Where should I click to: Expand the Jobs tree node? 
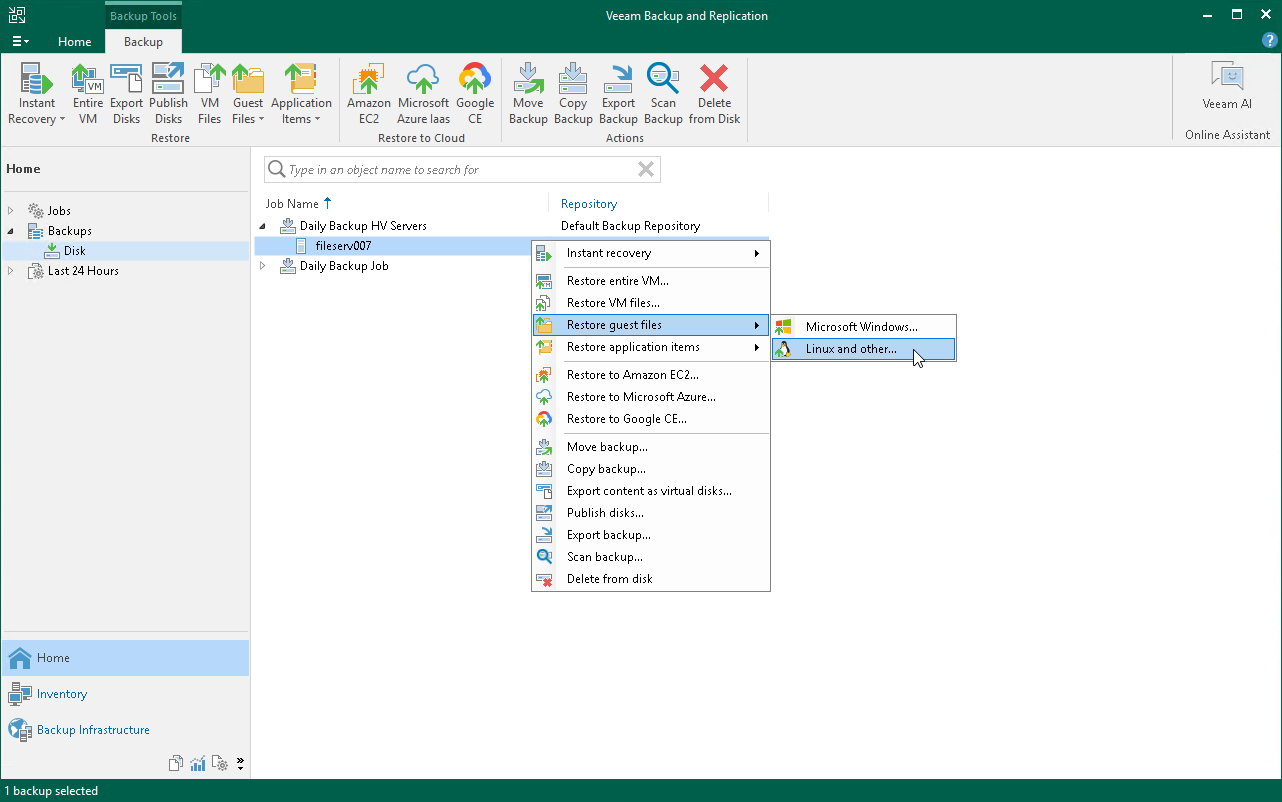(x=10, y=210)
